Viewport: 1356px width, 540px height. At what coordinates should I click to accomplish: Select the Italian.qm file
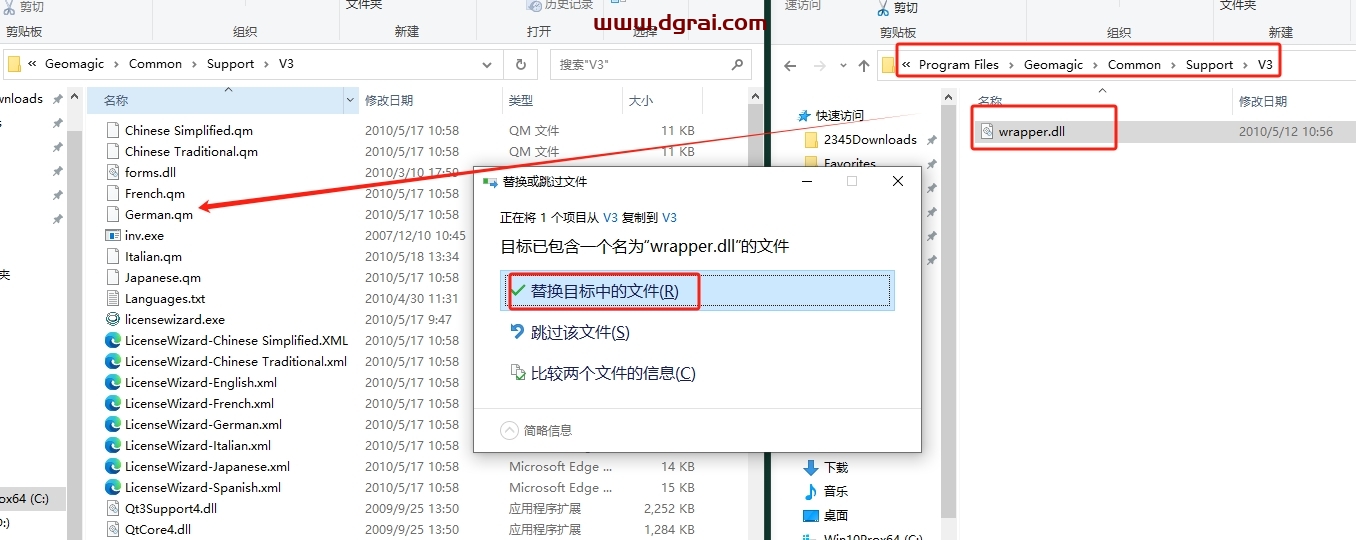click(153, 256)
